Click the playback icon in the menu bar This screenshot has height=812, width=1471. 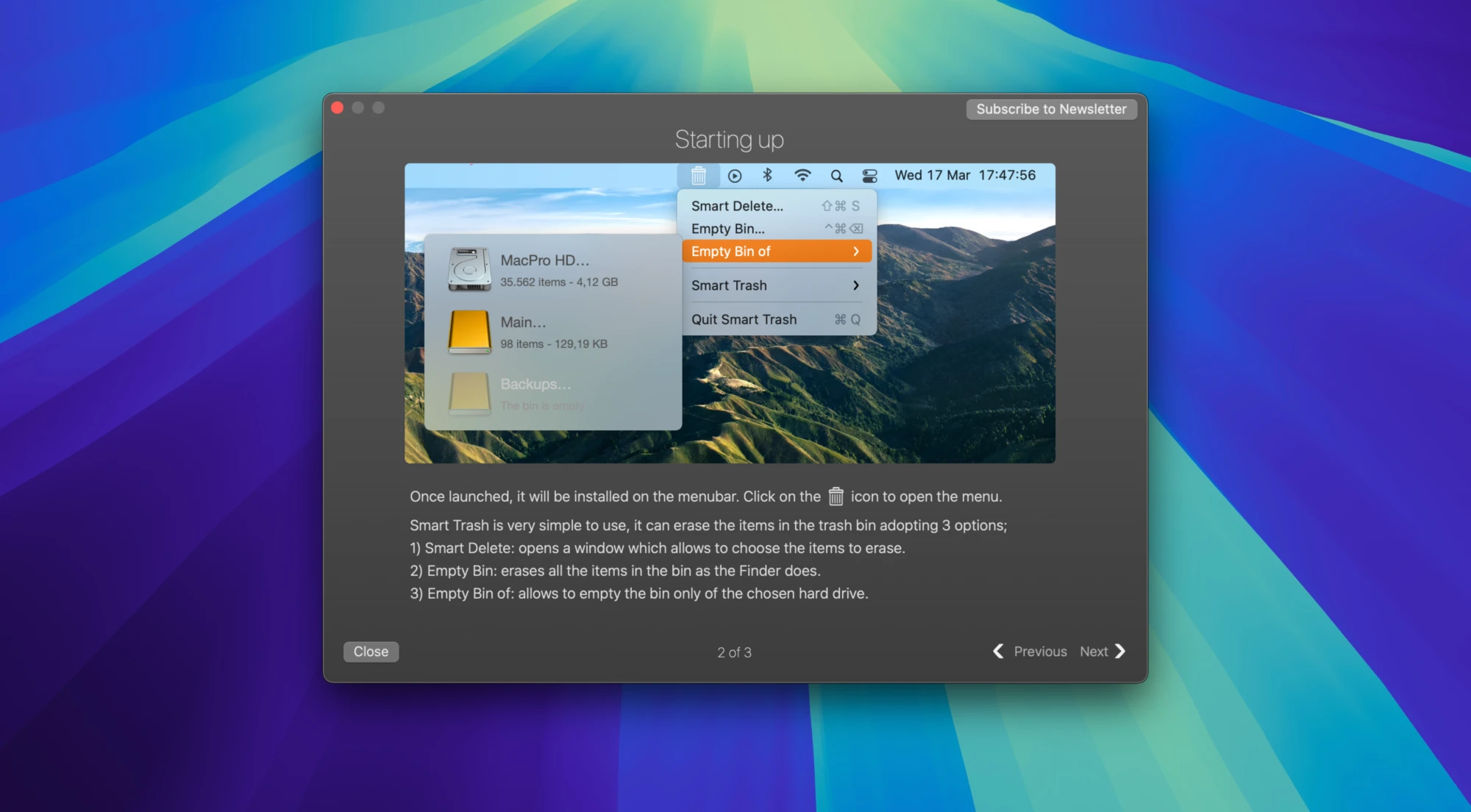(734, 175)
